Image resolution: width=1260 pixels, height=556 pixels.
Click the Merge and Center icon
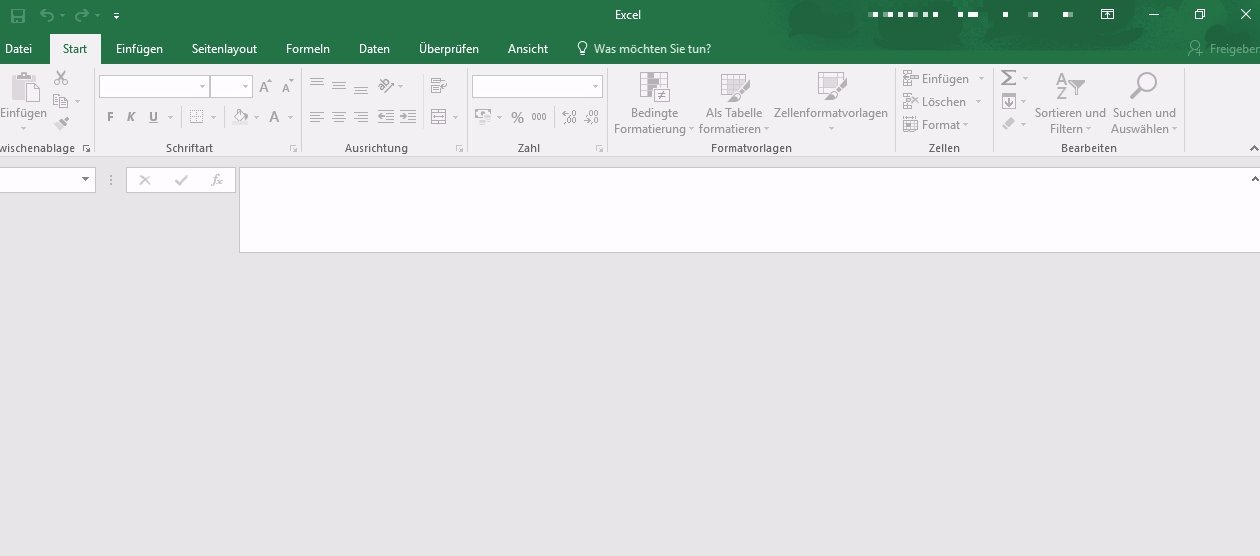[438, 117]
